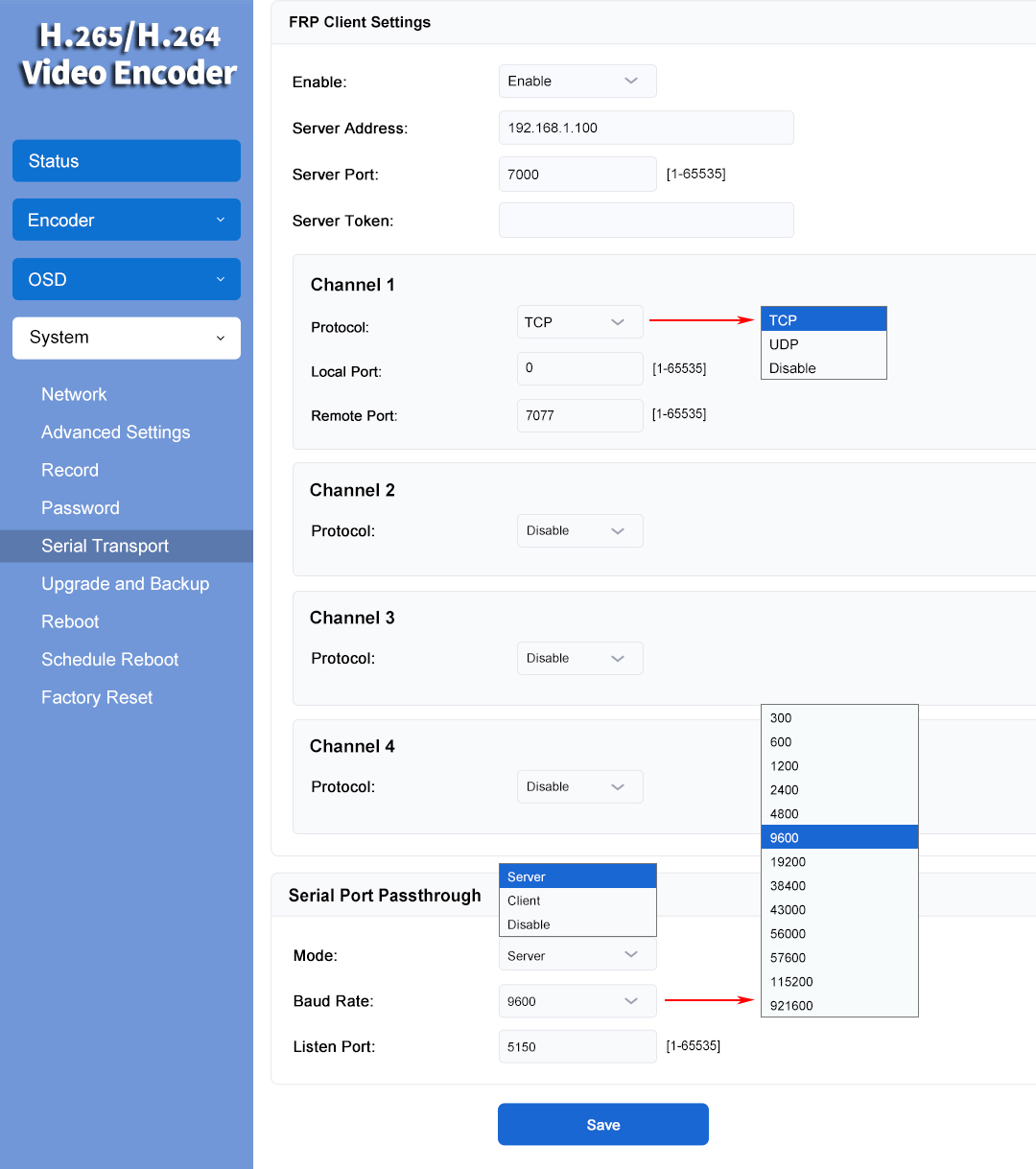This screenshot has width=1036, height=1169.
Task: Edit the Channel 1 Remote Port field
Action: (579, 415)
